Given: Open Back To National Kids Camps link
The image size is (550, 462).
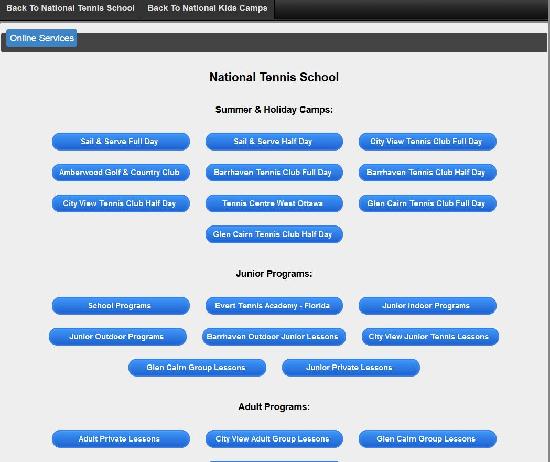Looking at the screenshot, I should [x=207, y=8].
